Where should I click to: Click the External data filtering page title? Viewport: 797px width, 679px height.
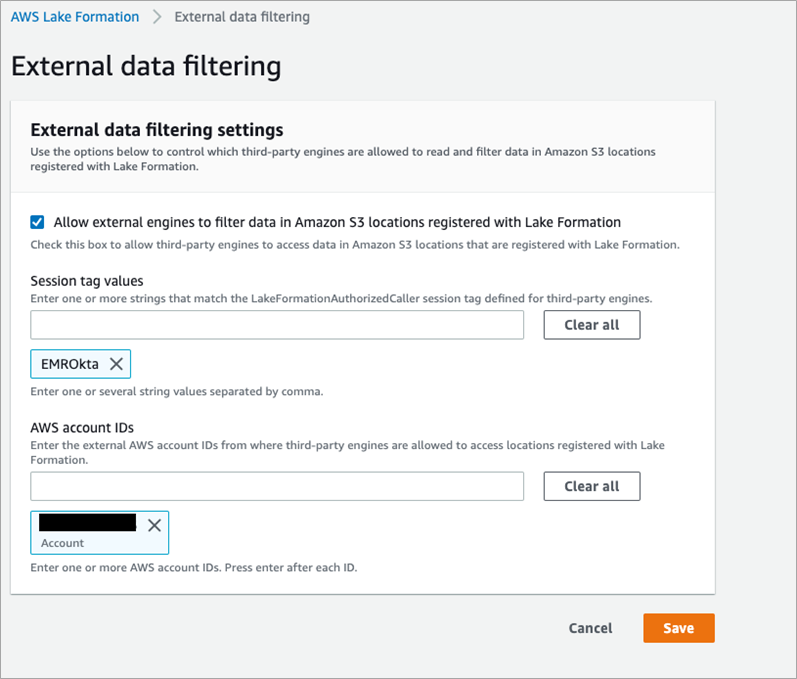click(145, 67)
